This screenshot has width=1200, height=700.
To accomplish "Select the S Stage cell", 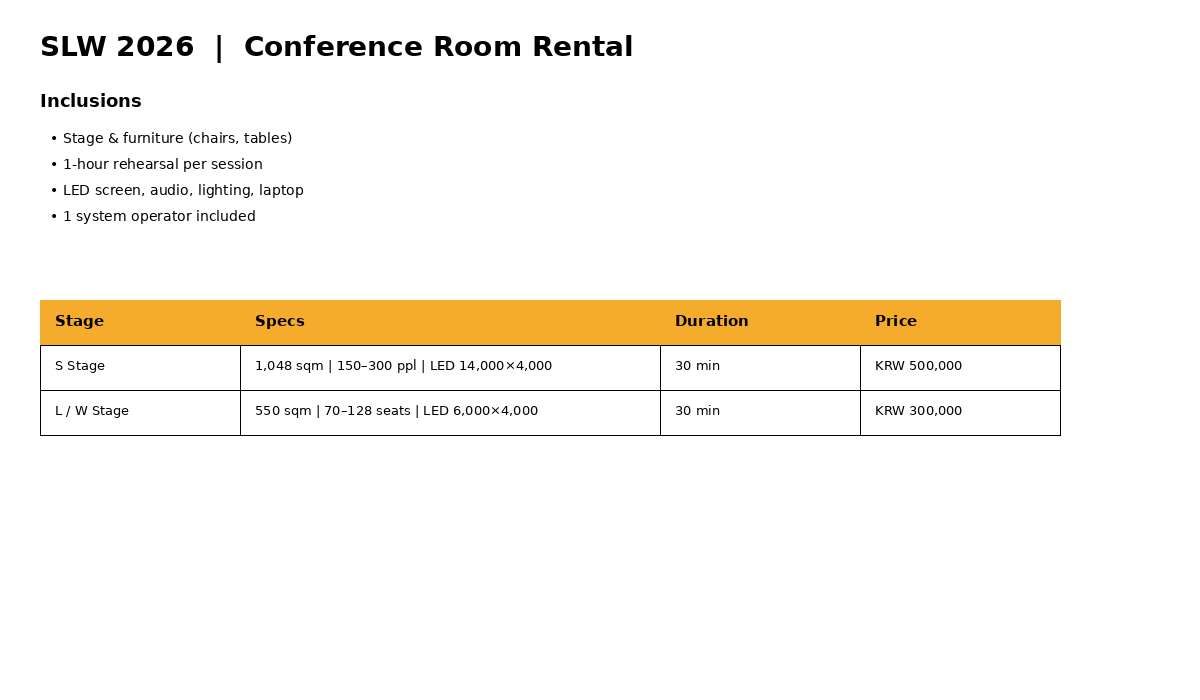I will point(80,367).
